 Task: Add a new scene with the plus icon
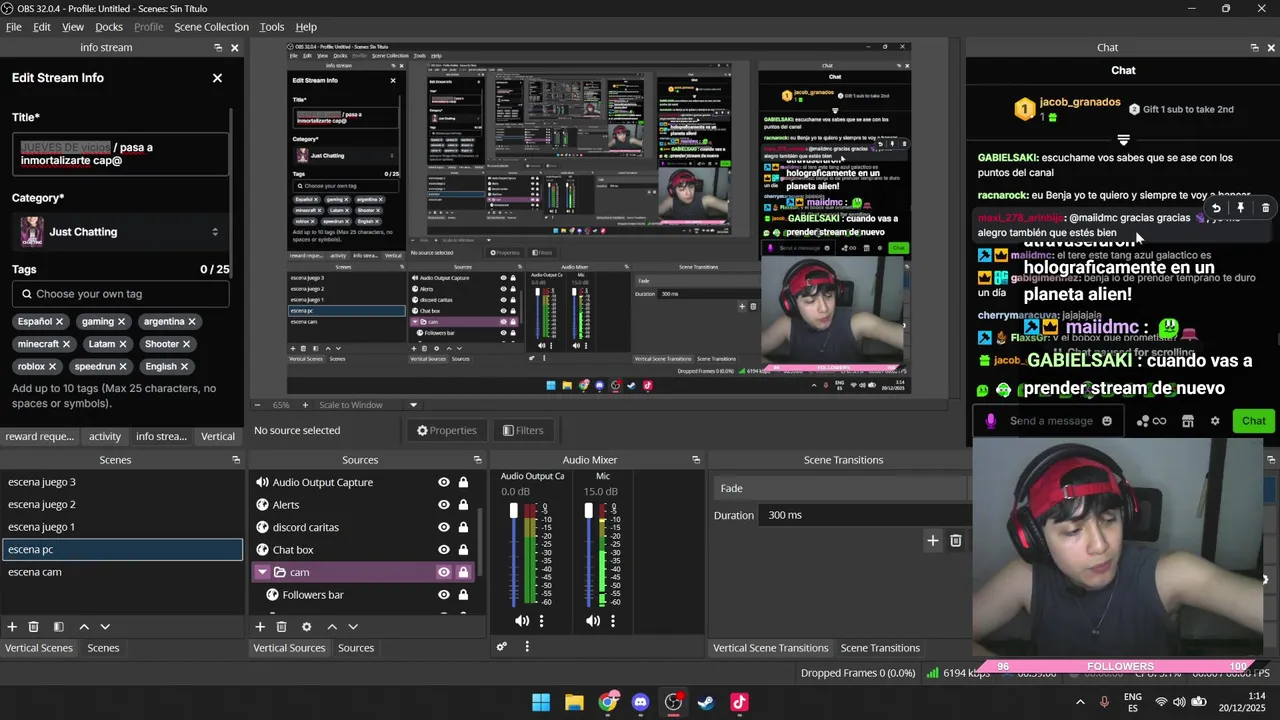tap(12, 627)
